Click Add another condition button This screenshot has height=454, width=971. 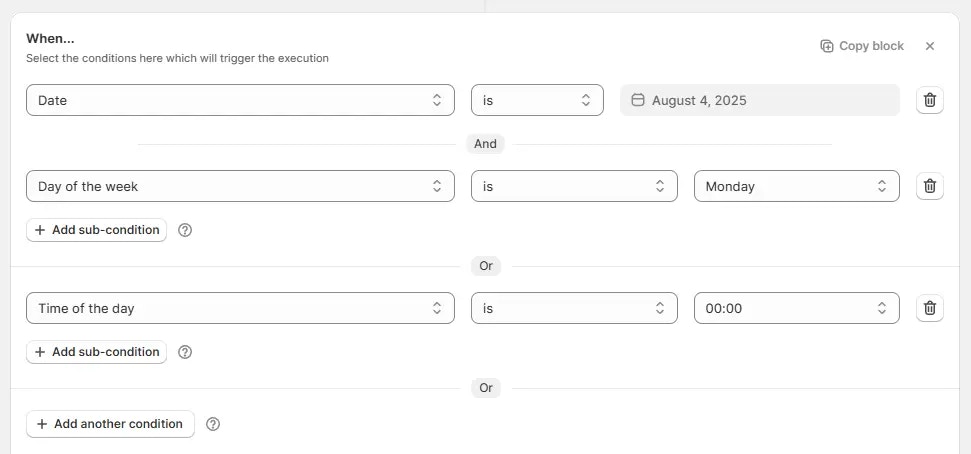(110, 424)
